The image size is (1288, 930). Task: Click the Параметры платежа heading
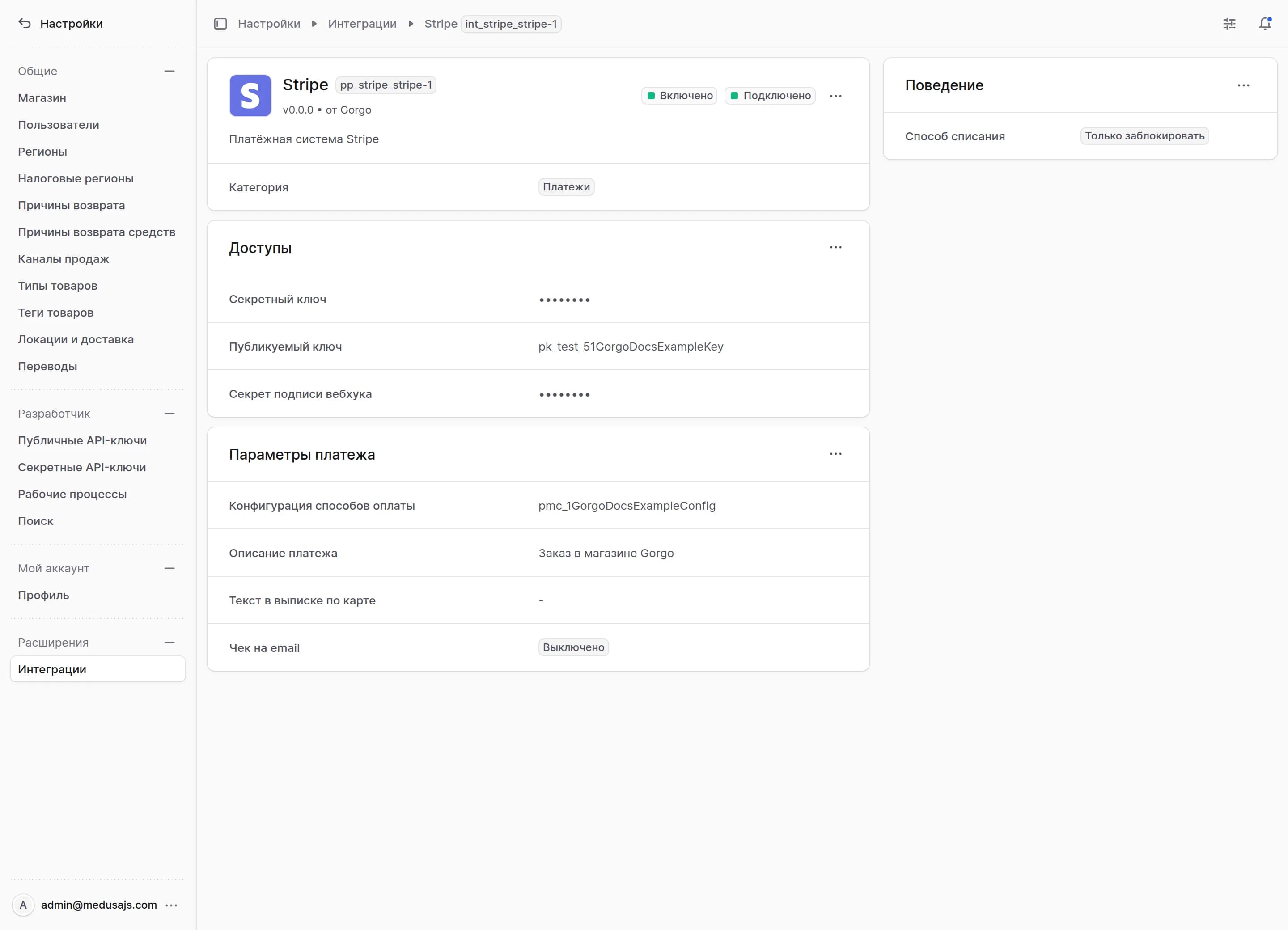pyautogui.click(x=301, y=455)
